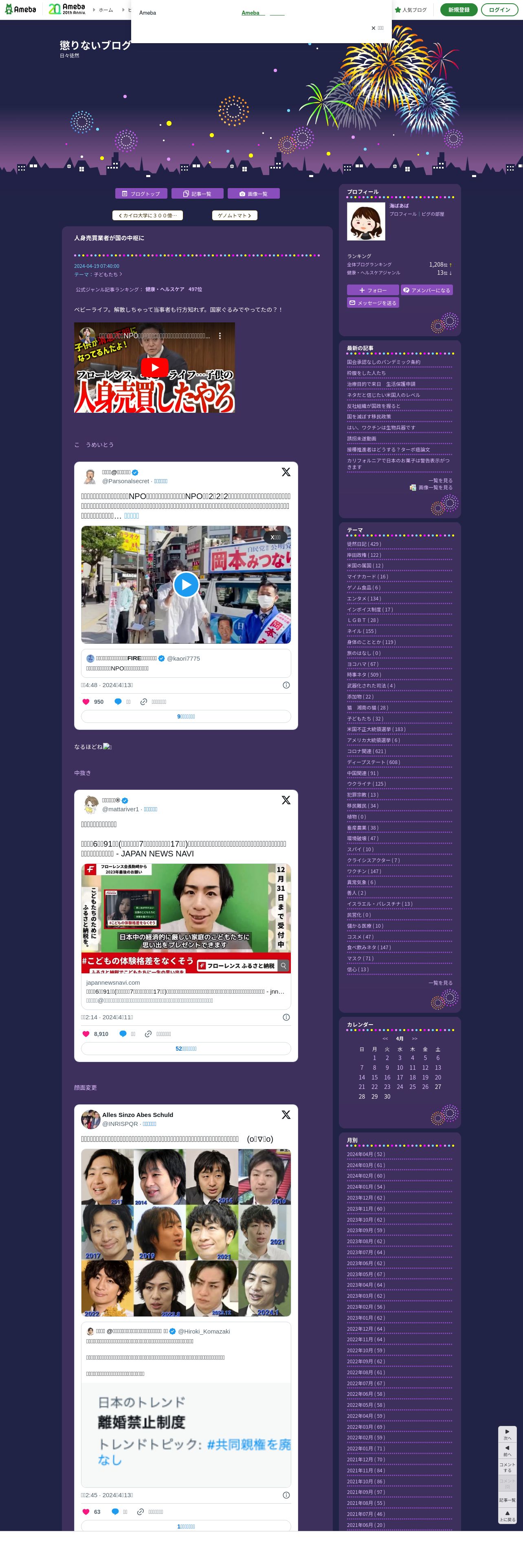The width and height of the screenshot is (523, 1568).
Task: Click アメンバーになる button
Action: pos(427,290)
